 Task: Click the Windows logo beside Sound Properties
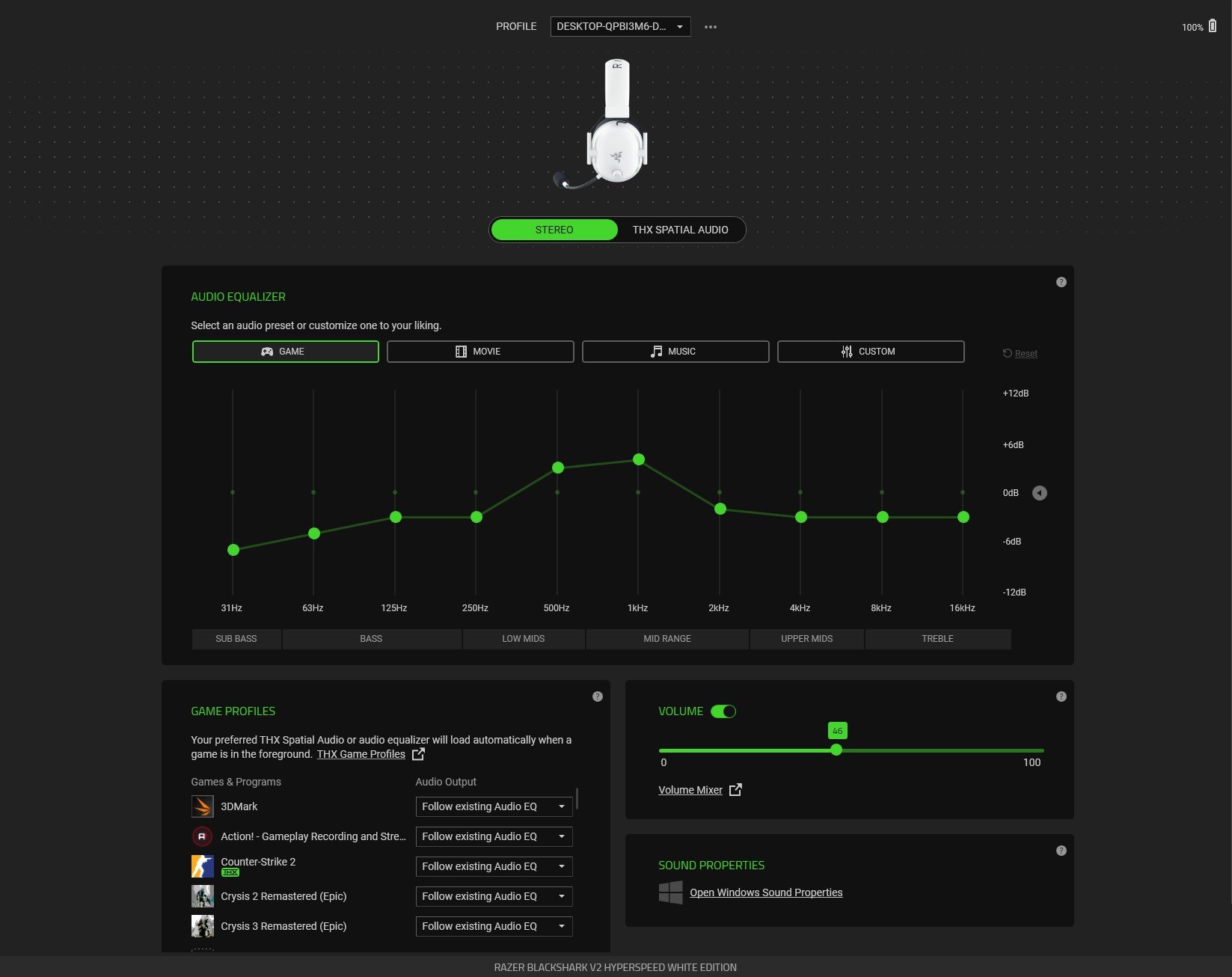coord(669,892)
